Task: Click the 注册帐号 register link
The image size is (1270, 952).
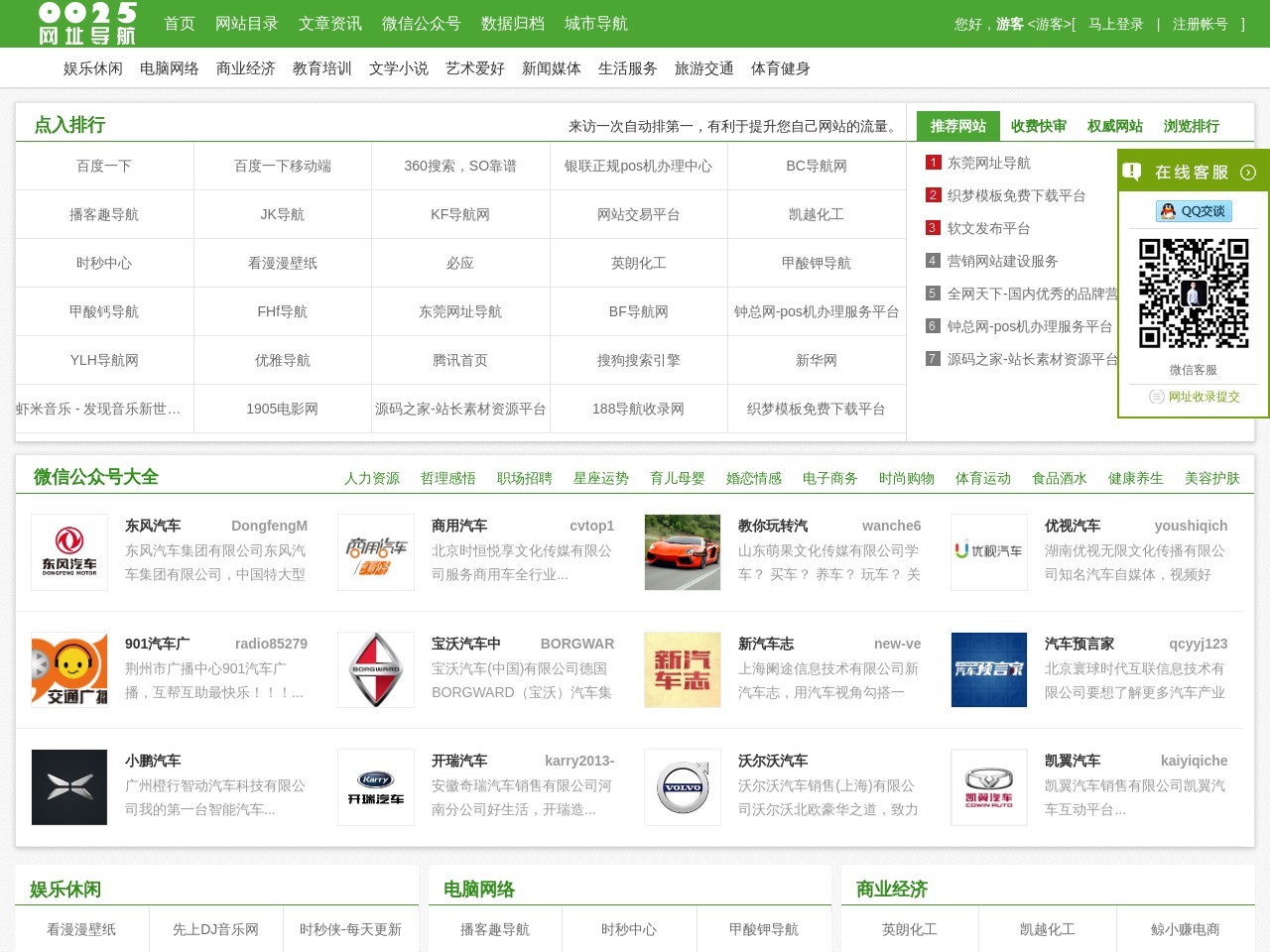Action: pyautogui.click(x=1200, y=24)
